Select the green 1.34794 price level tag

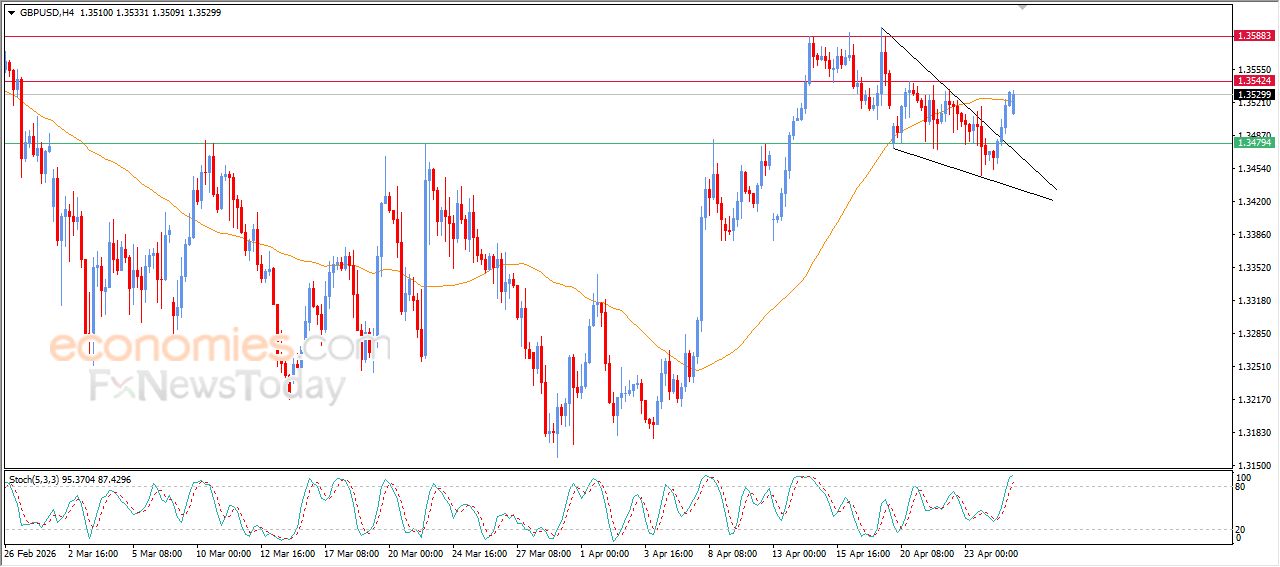tap(1254, 143)
